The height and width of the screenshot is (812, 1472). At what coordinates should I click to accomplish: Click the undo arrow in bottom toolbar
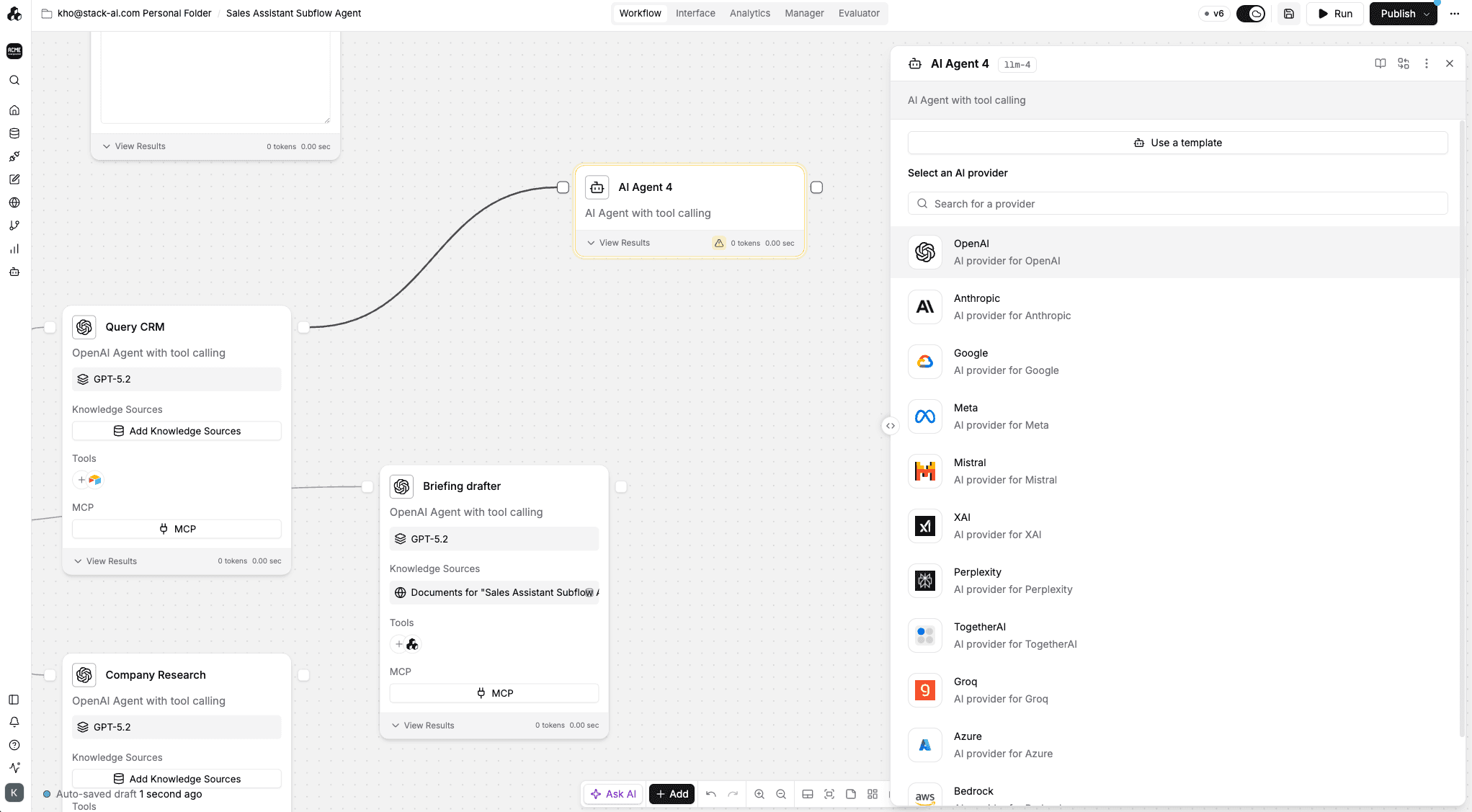[x=711, y=794]
